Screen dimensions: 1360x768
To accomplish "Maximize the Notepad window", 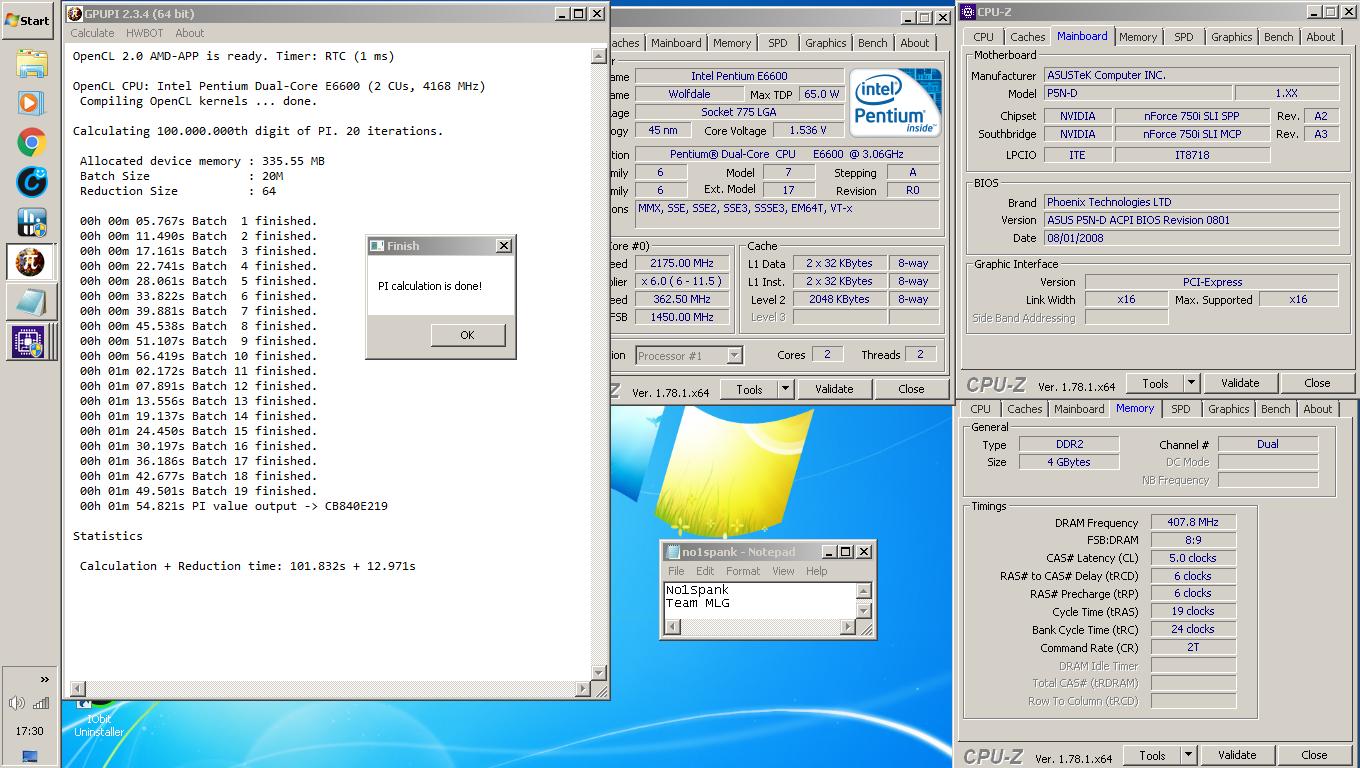I will click(846, 552).
